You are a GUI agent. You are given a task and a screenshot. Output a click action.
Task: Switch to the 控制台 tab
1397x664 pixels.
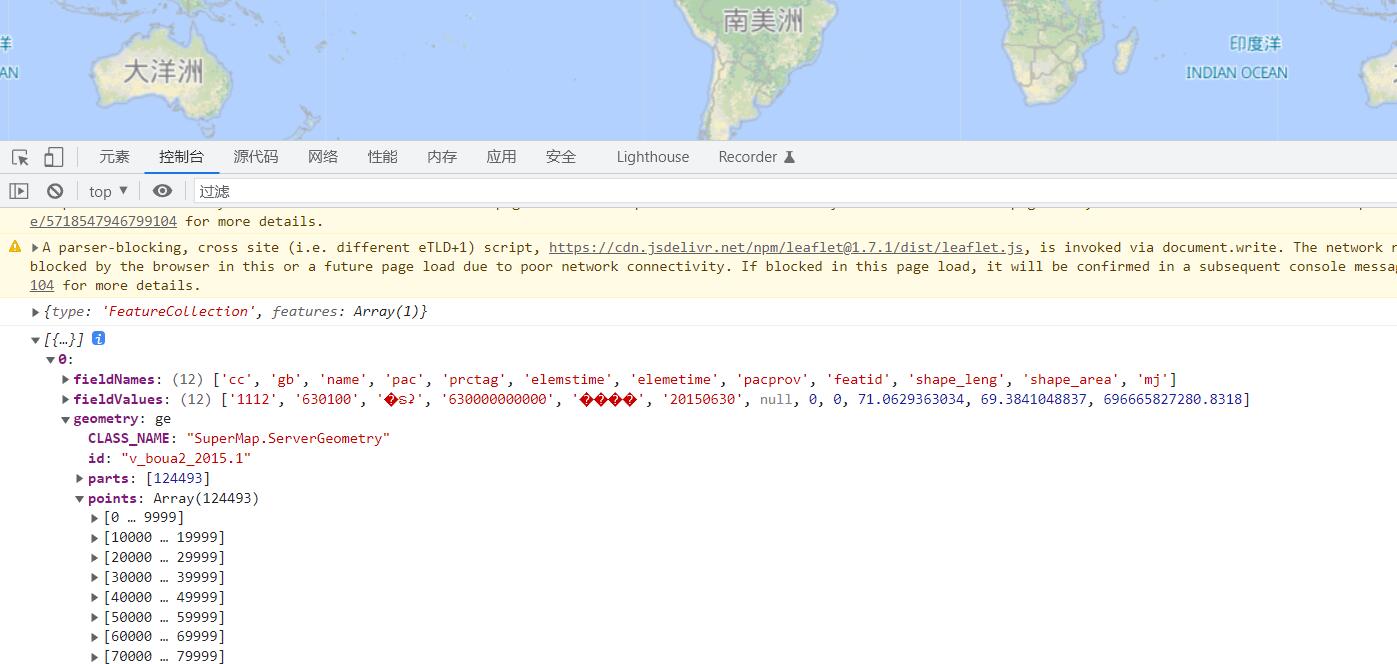coord(181,157)
